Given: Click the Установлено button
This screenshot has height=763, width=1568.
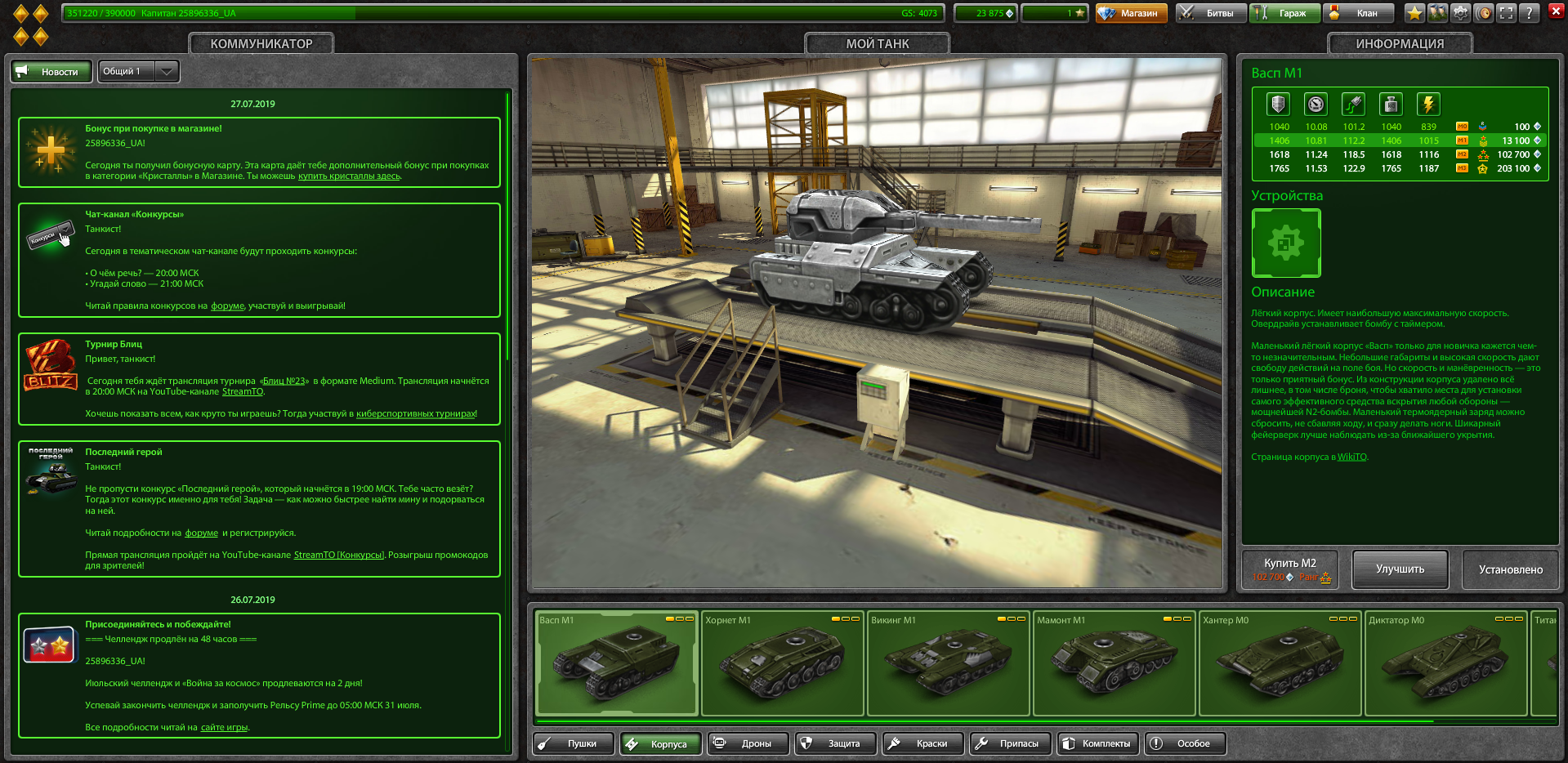Looking at the screenshot, I should 1511,569.
